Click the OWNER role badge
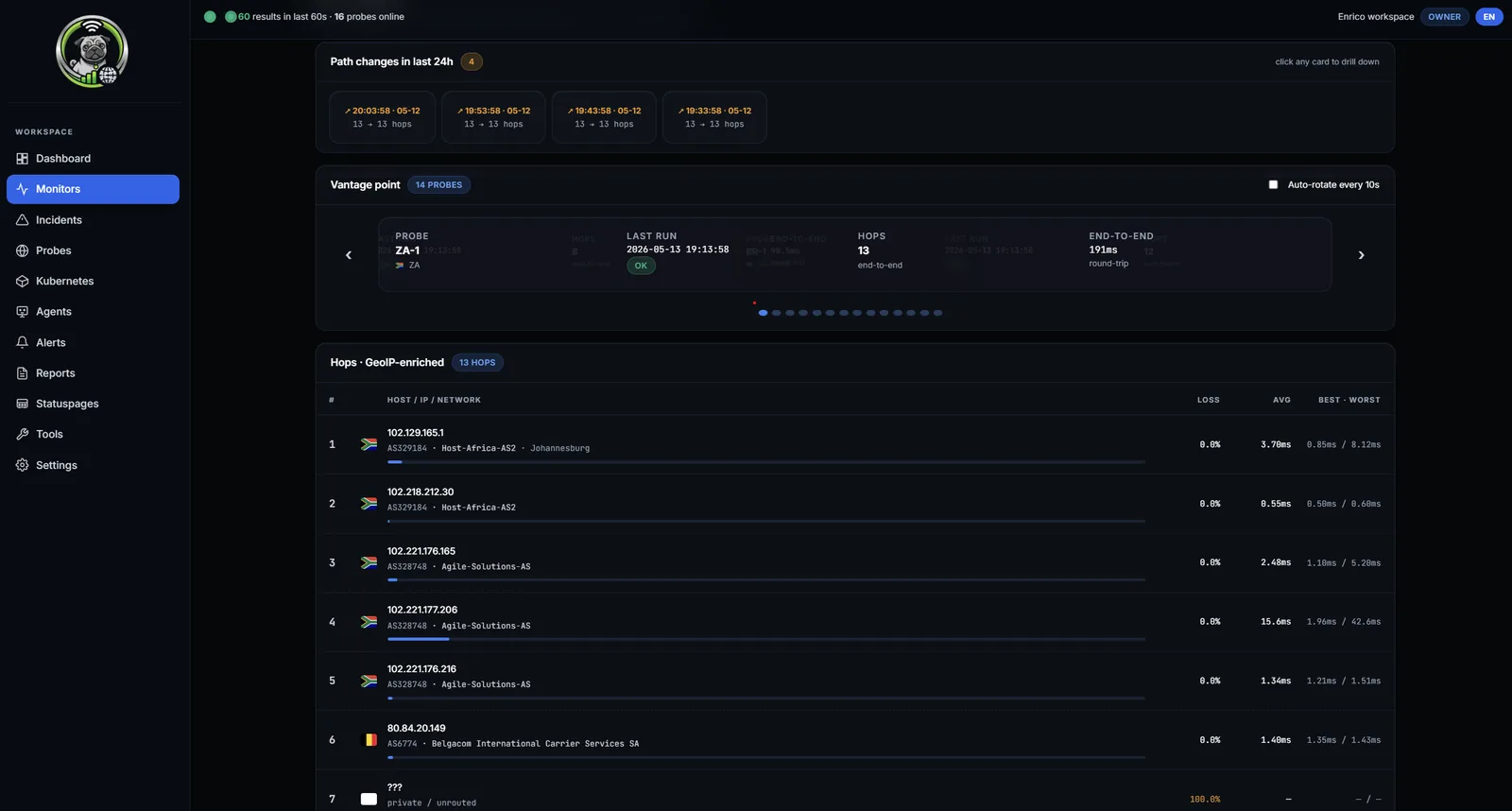Screen dimensions: 1512x811 click(x=1444, y=17)
